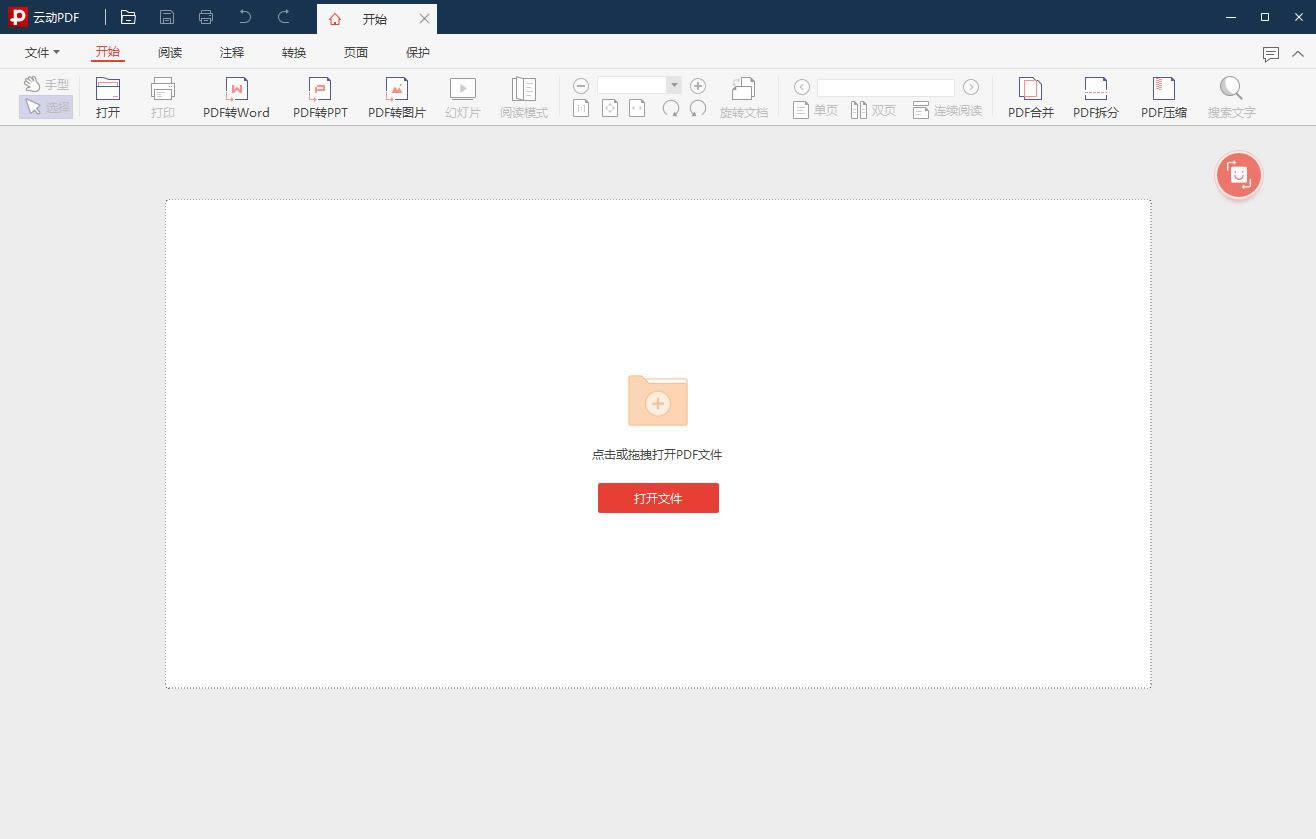Rotate page clockwise icon
The height and width of the screenshot is (839, 1316).
click(671, 108)
